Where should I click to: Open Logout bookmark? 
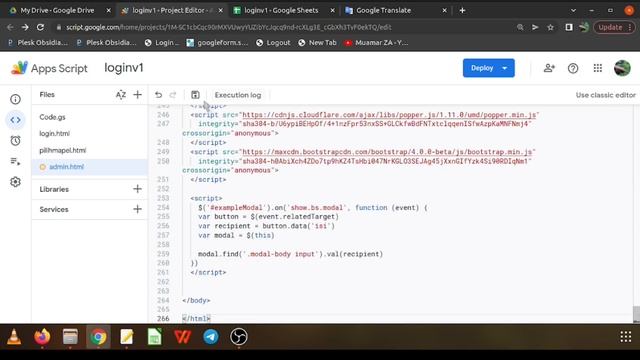pos(273,42)
